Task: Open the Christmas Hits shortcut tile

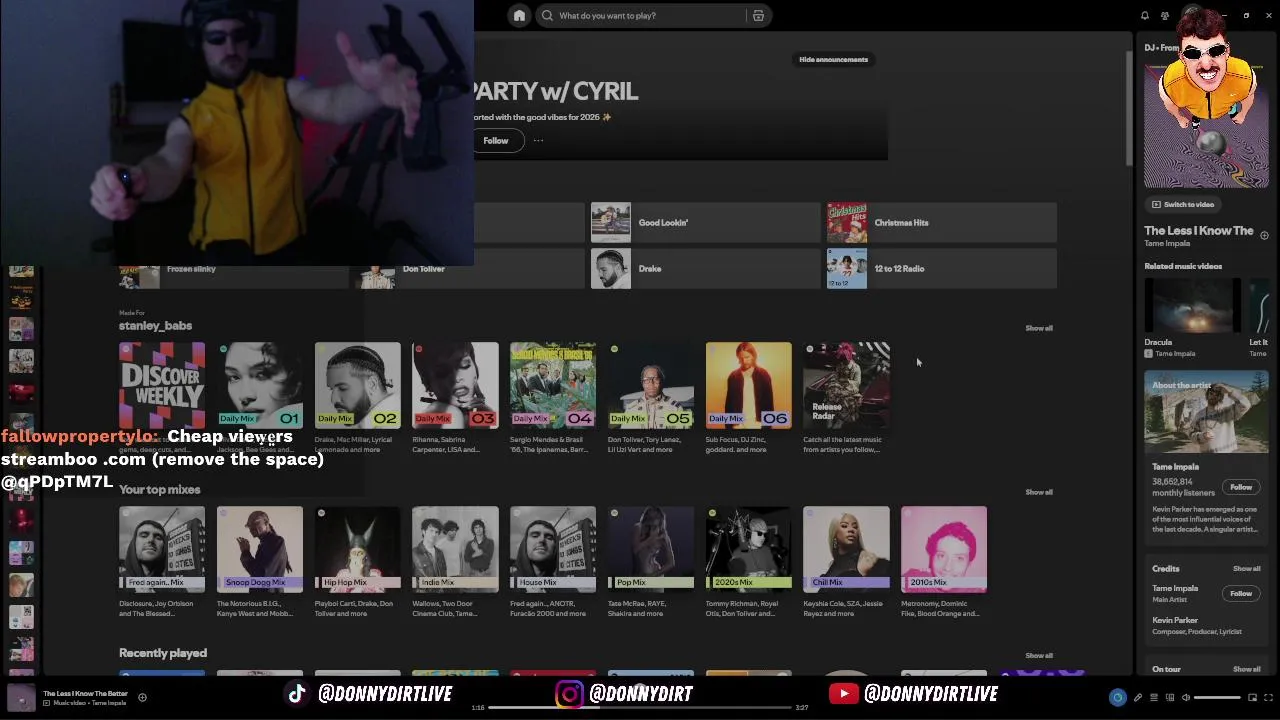Action: click(941, 222)
